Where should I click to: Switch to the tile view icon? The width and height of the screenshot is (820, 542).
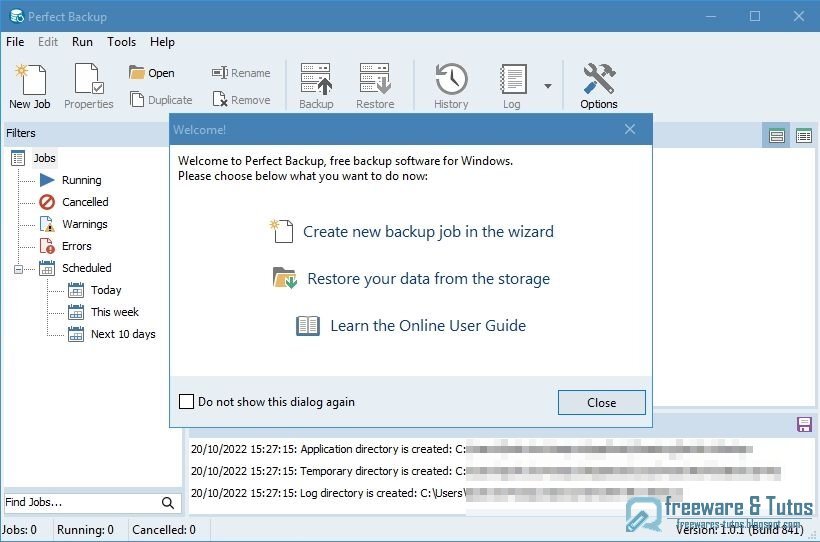[777, 136]
